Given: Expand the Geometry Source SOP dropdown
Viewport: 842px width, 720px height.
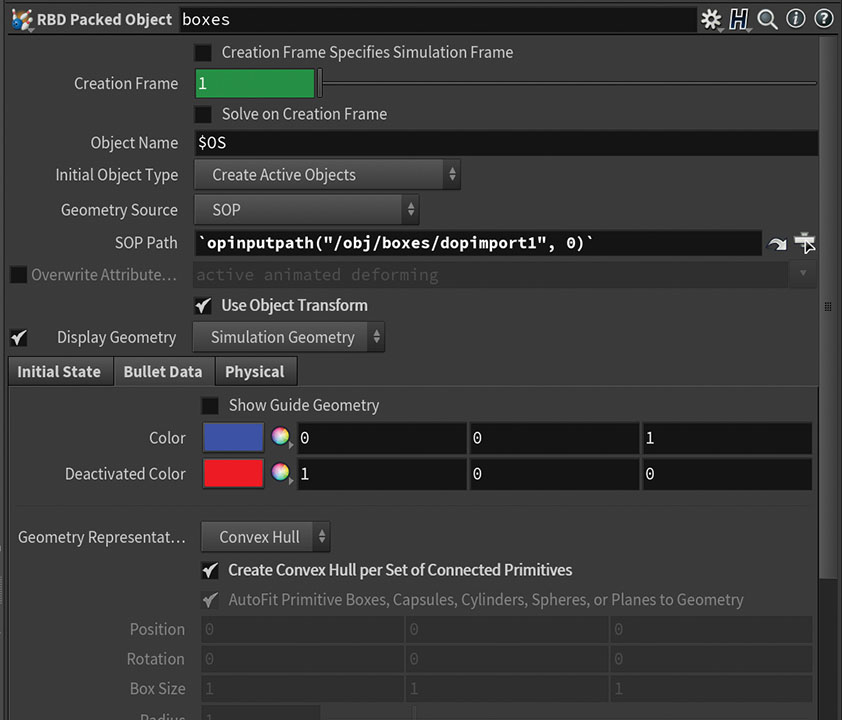Looking at the screenshot, I should point(307,210).
